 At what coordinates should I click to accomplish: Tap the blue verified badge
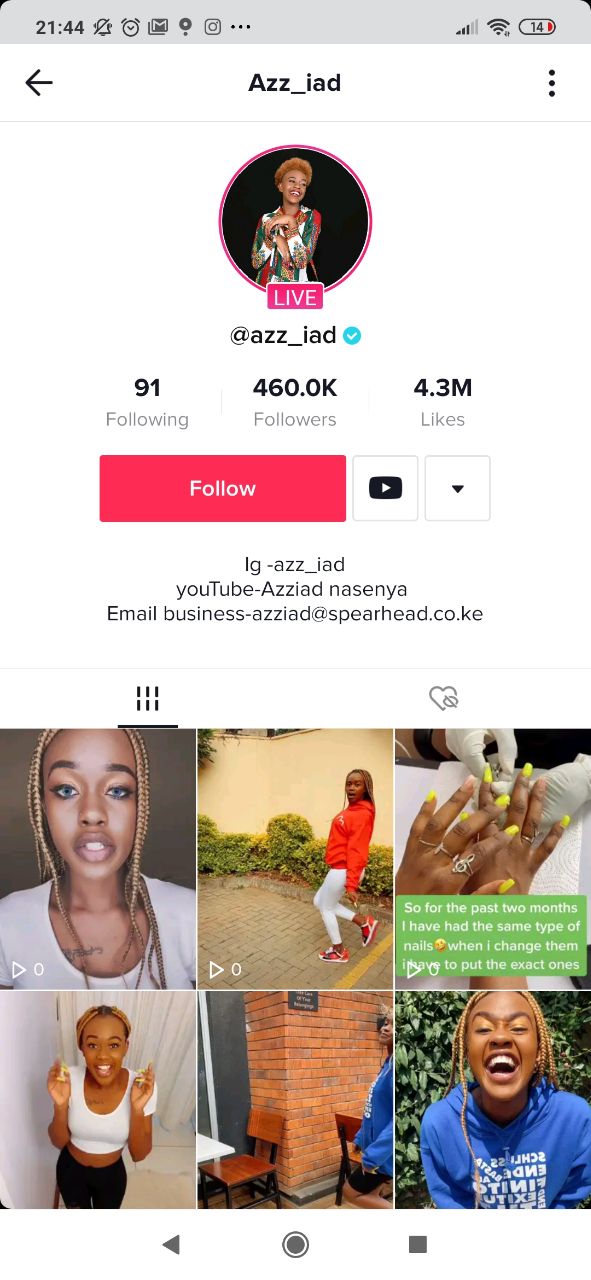coord(352,336)
